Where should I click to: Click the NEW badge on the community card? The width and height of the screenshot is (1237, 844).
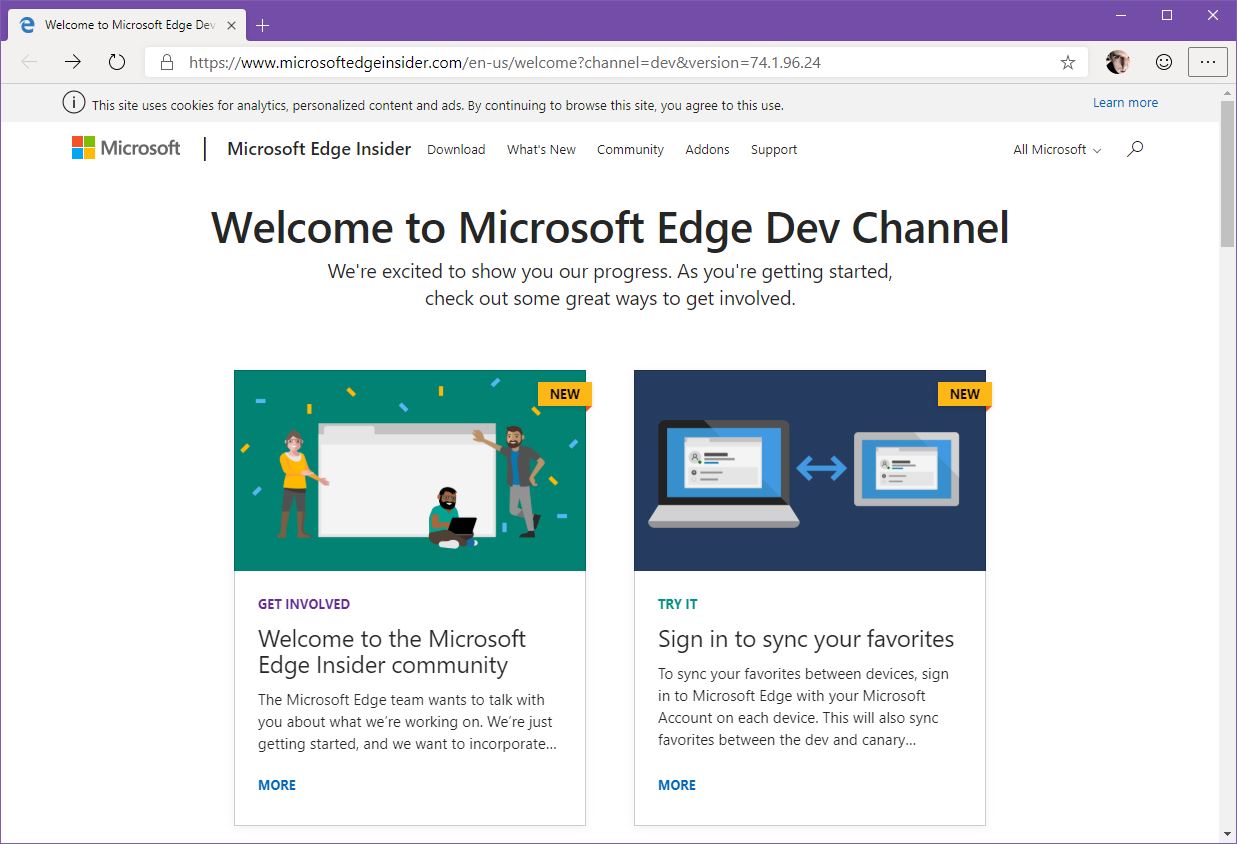tap(565, 394)
